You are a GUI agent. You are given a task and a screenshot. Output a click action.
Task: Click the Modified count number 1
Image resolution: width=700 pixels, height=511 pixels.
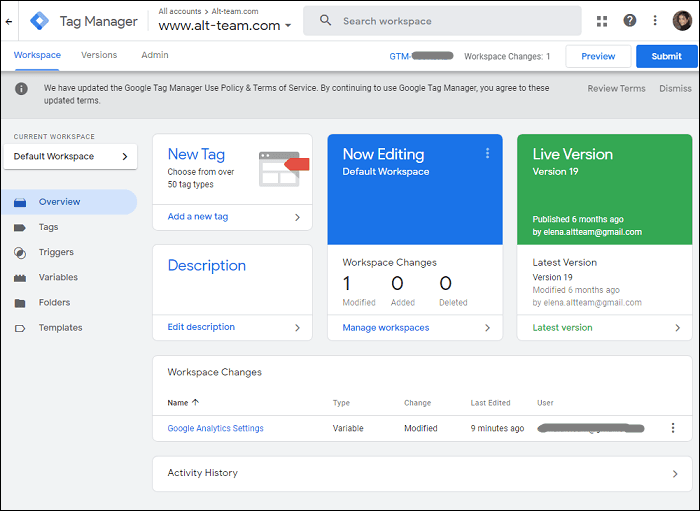pos(346,283)
